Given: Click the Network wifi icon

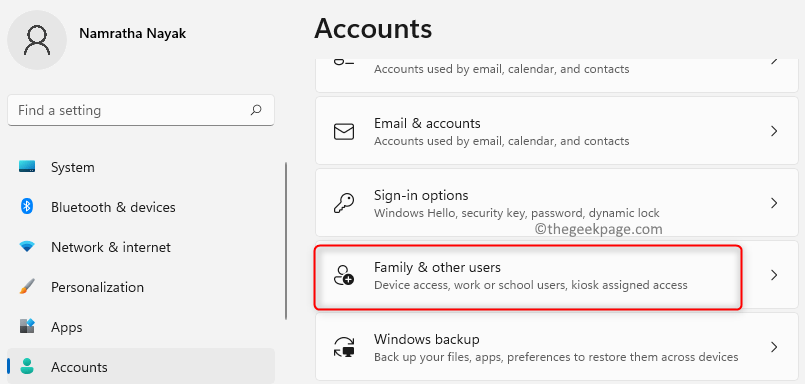Looking at the screenshot, I should [x=27, y=247].
